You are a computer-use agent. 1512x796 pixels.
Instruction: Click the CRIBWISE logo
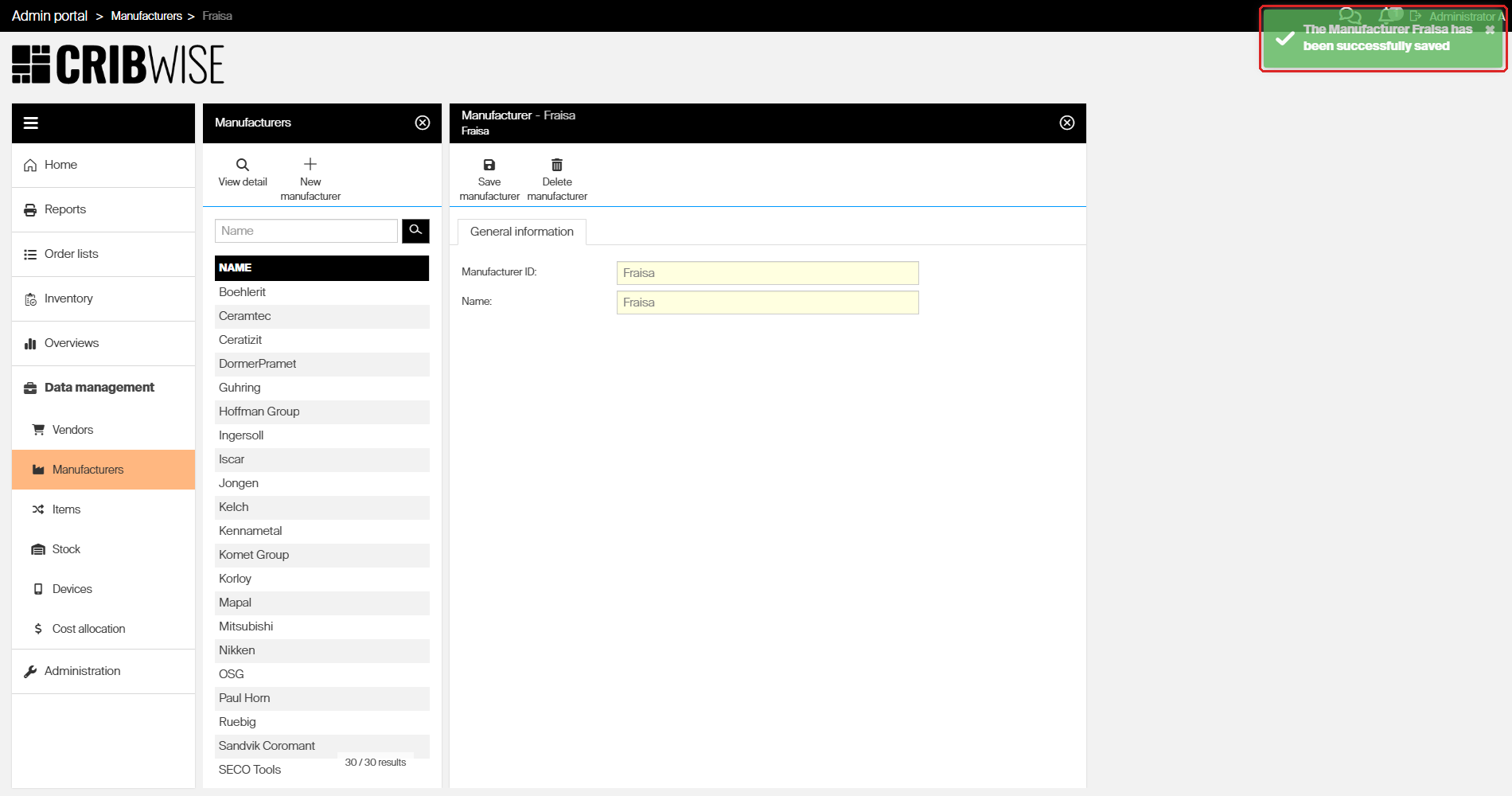118,64
